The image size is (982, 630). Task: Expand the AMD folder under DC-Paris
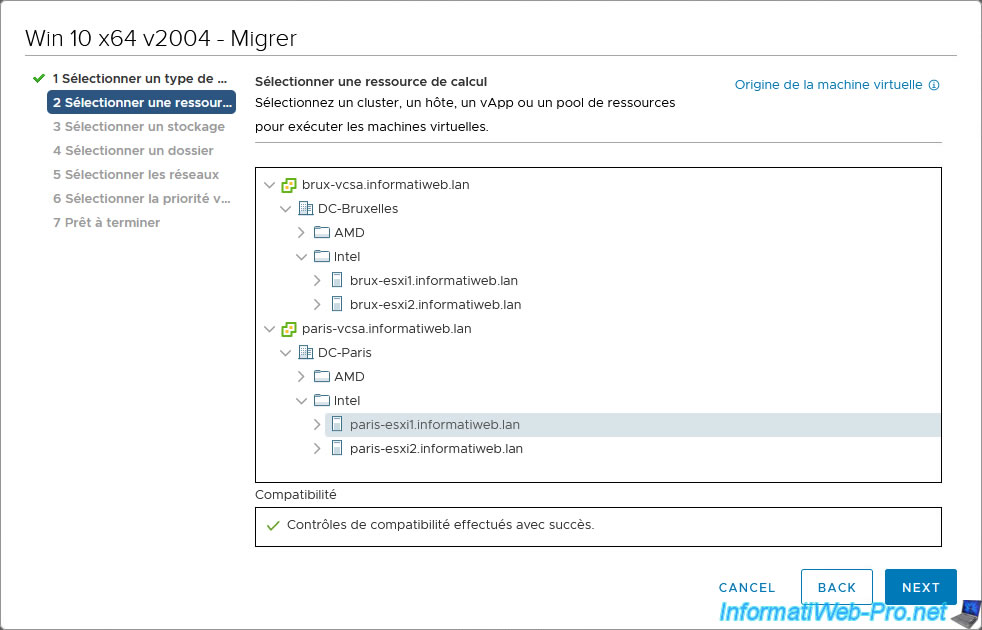[x=301, y=376]
